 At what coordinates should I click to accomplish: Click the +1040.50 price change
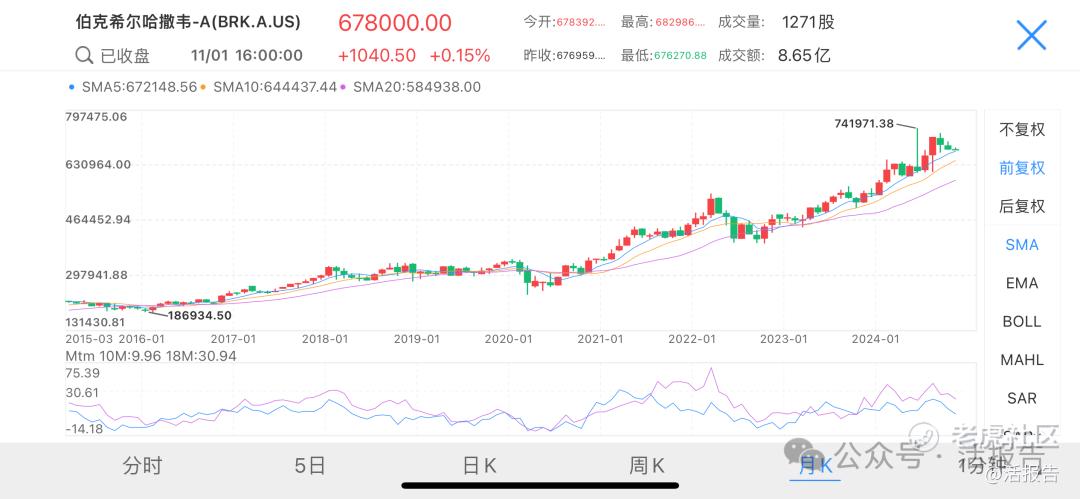pos(377,56)
